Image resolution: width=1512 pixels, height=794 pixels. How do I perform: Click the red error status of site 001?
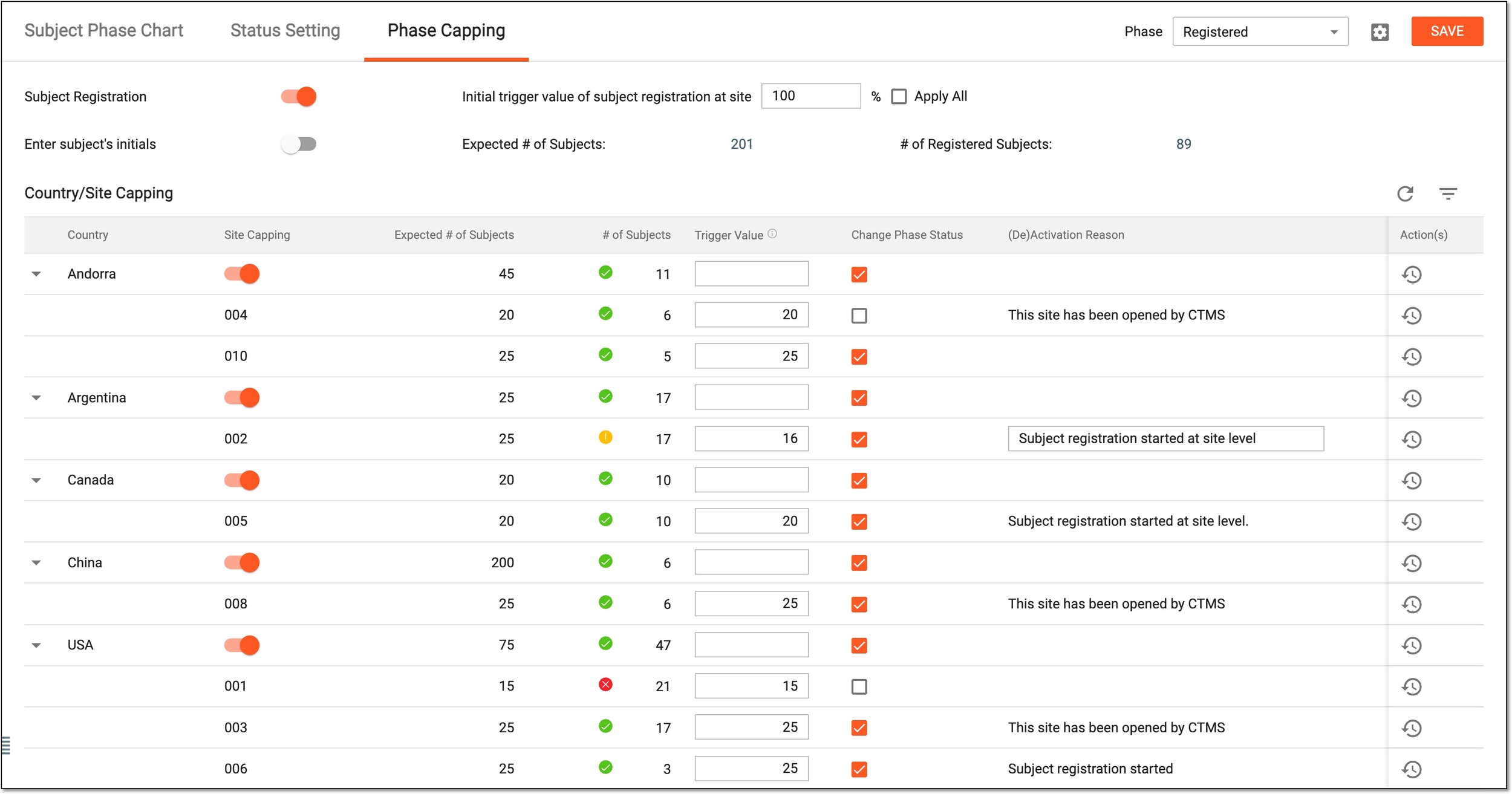point(605,685)
